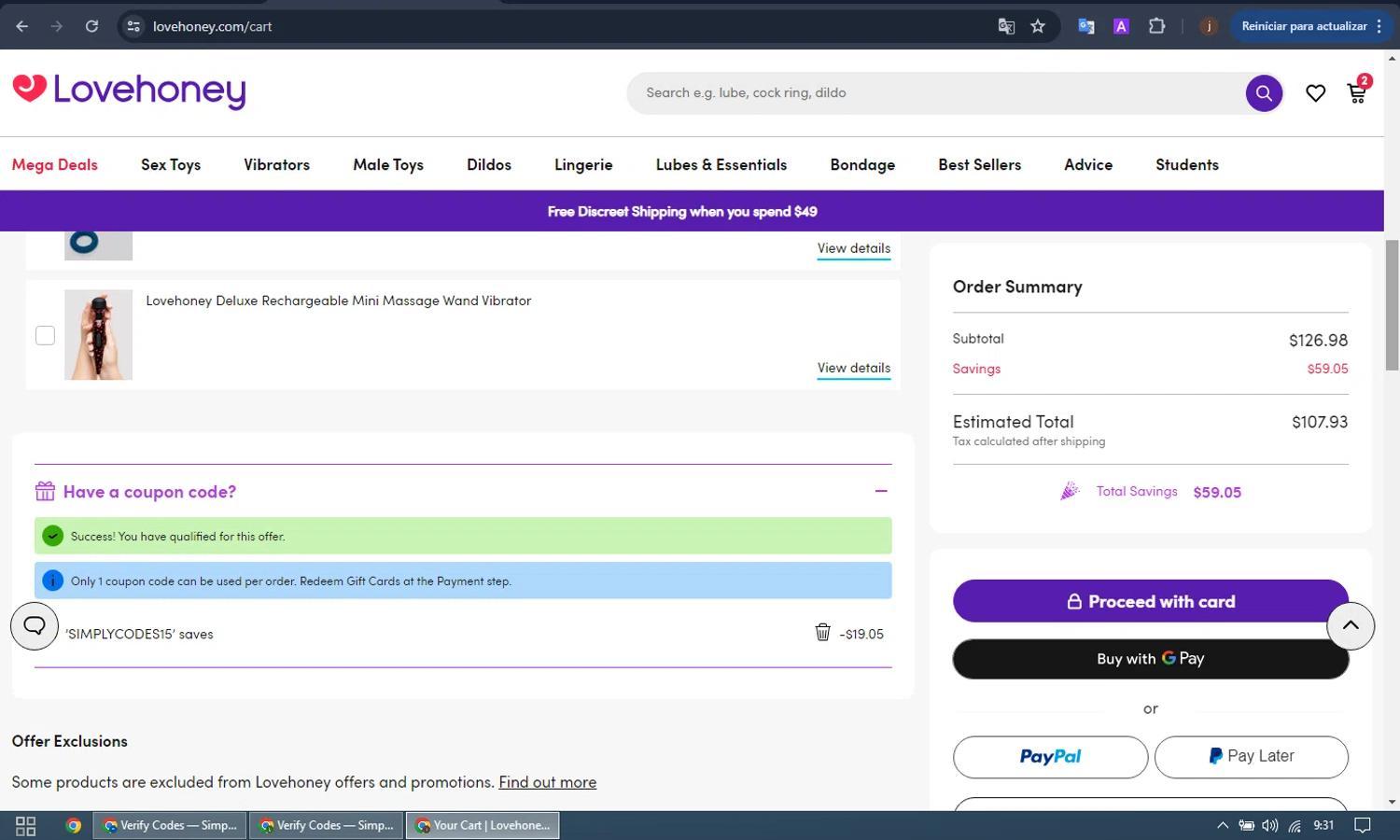The image size is (1400, 840).
Task: Click the gift icon beside coupon code
Action: [x=45, y=491]
